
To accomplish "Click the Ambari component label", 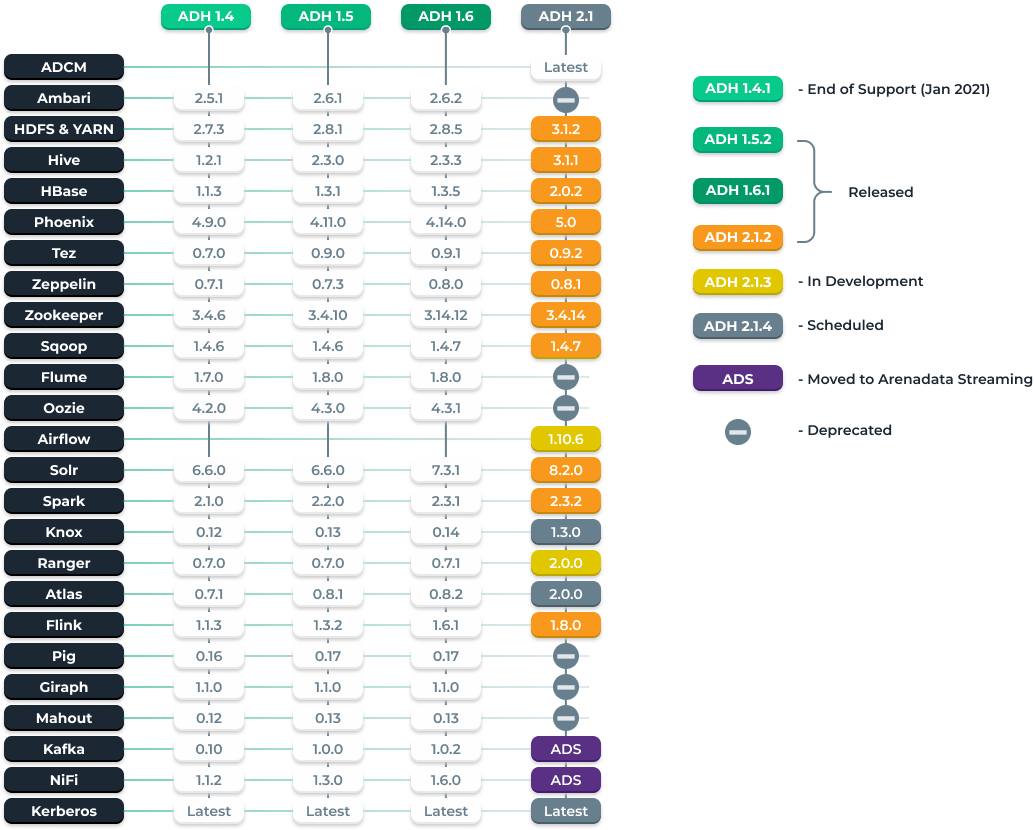I will 64,98.
